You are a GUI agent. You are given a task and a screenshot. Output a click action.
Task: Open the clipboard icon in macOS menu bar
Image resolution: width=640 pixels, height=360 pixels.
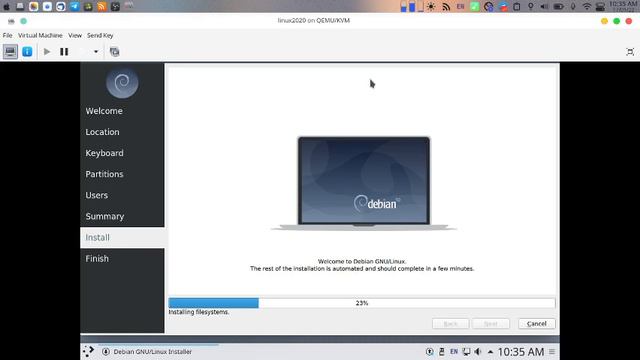[517, 7]
